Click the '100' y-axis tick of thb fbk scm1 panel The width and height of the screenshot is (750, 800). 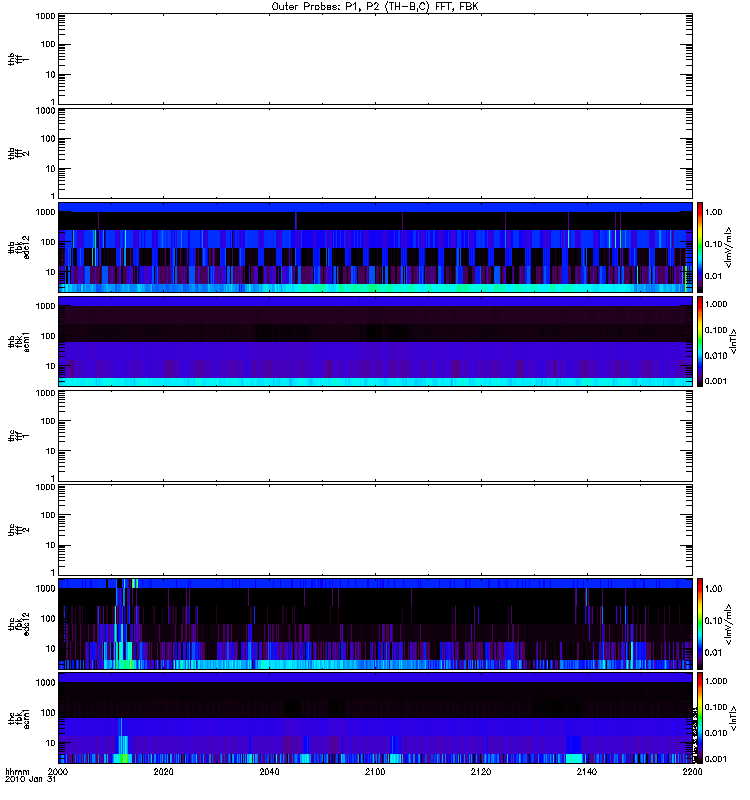pos(48,336)
